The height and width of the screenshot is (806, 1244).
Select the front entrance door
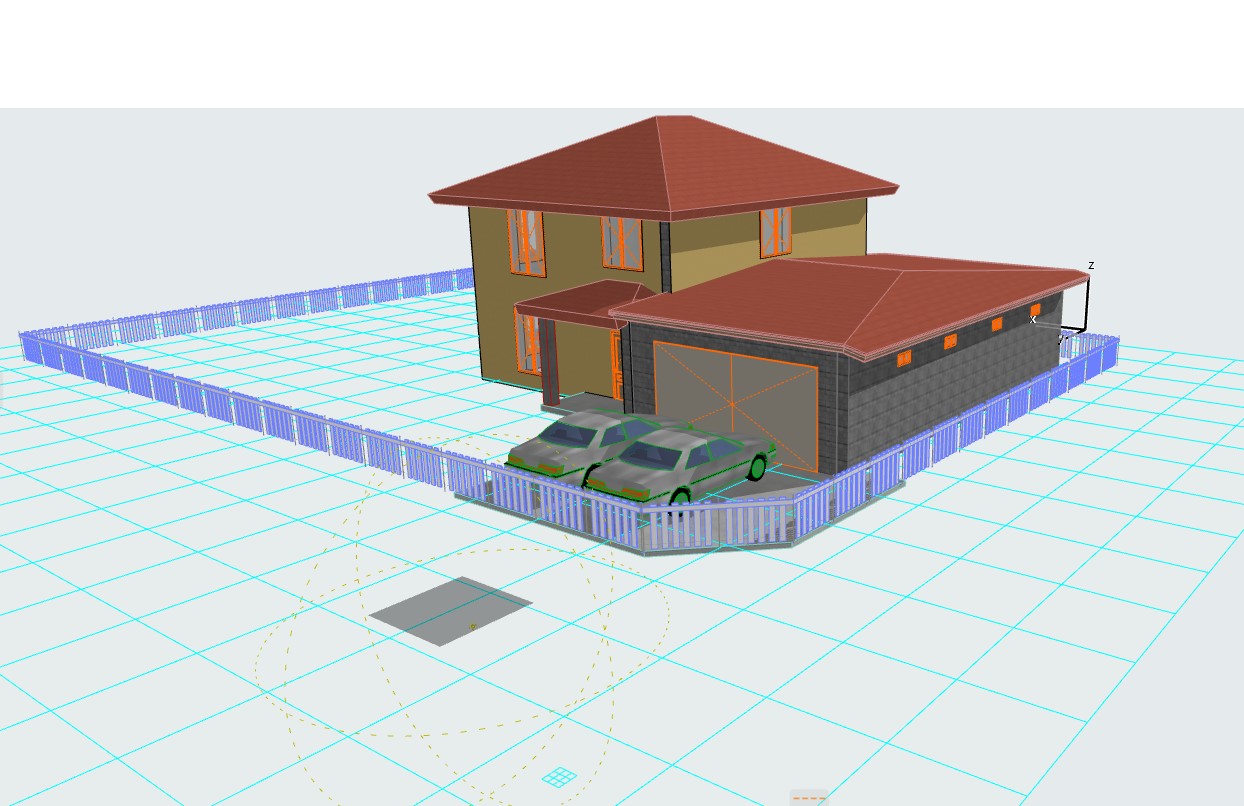617,366
